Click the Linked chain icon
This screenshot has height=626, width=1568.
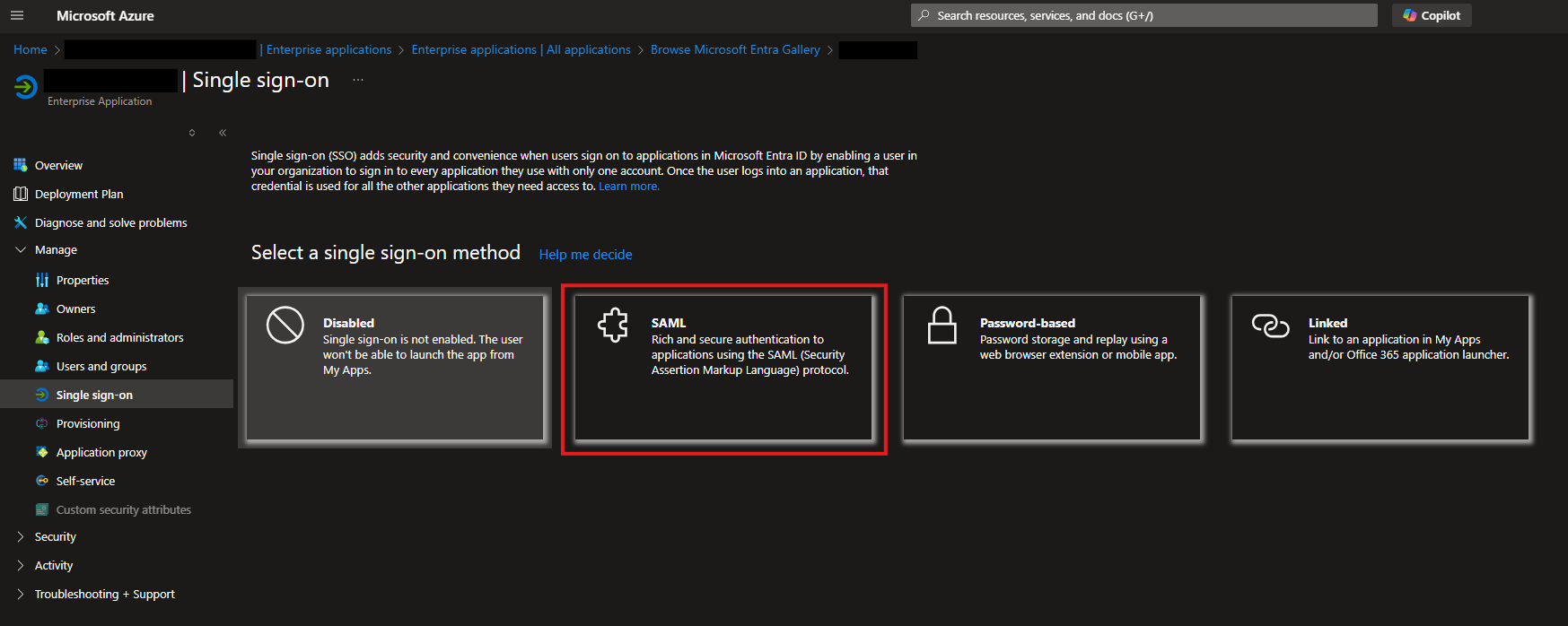1271,326
